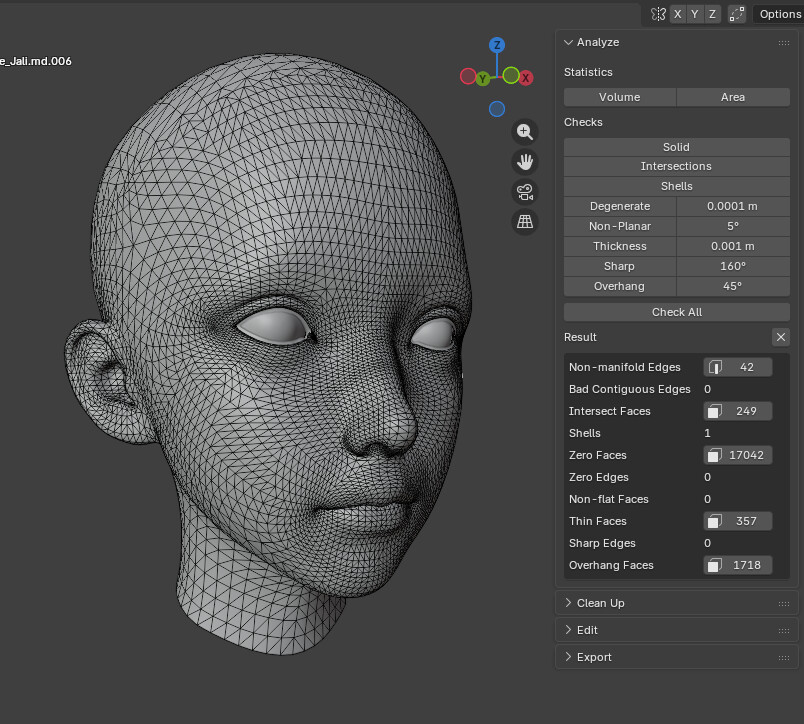The width and height of the screenshot is (804, 724).
Task: Click the Export panel drag grip
Action: coord(783,657)
